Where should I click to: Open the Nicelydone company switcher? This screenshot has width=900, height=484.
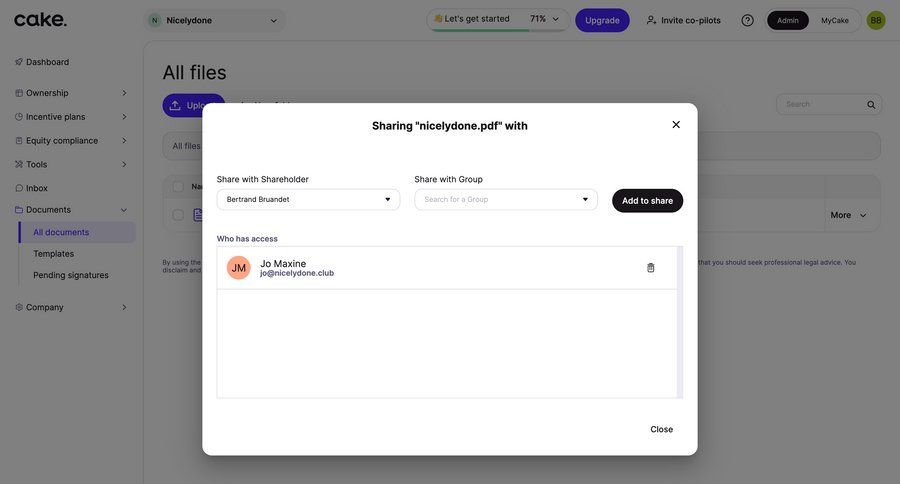coord(213,20)
